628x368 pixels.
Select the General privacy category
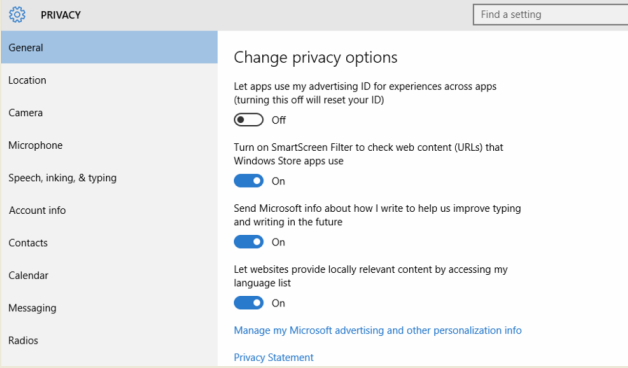(109, 47)
